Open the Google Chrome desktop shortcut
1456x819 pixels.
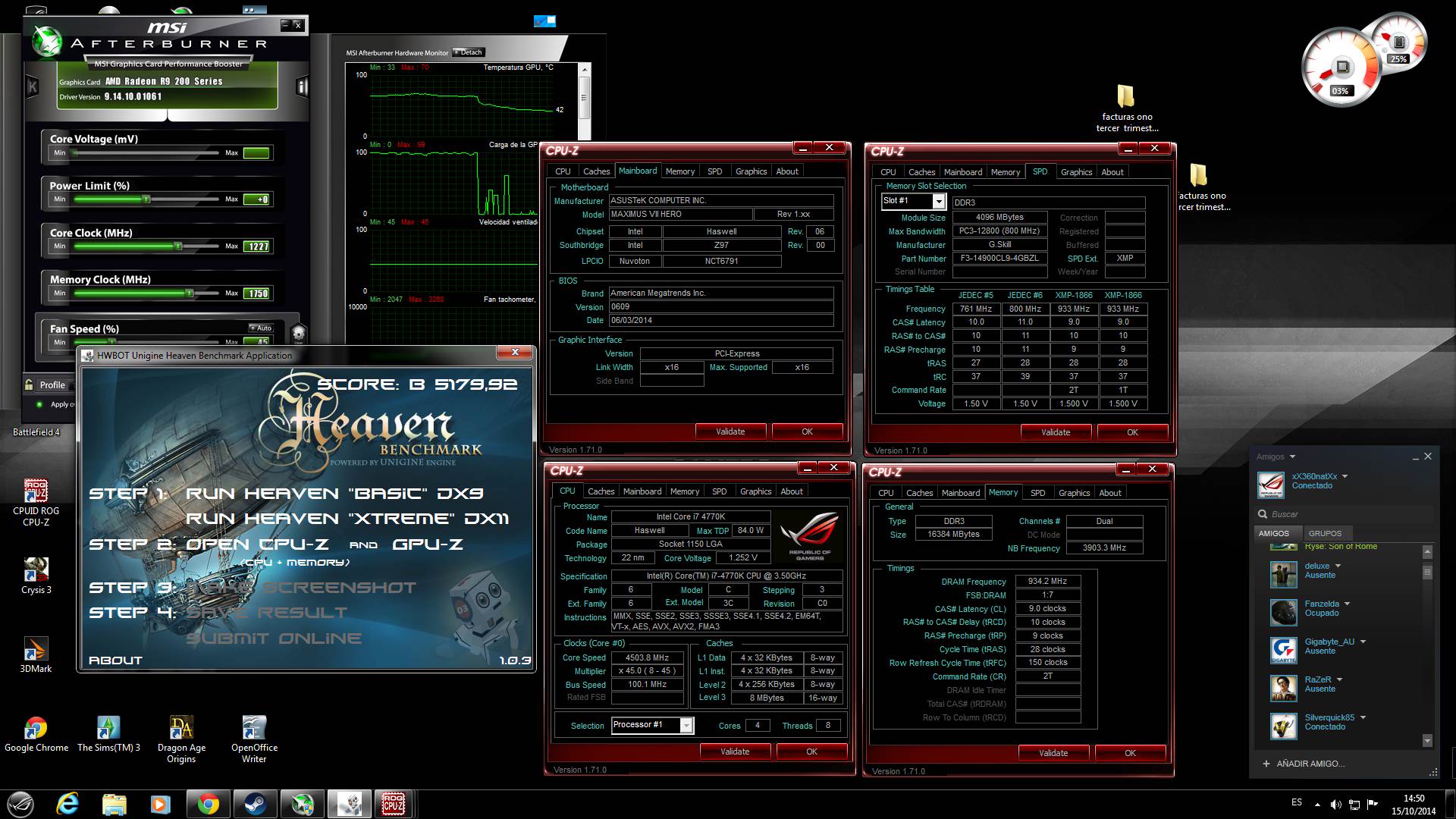tap(36, 734)
